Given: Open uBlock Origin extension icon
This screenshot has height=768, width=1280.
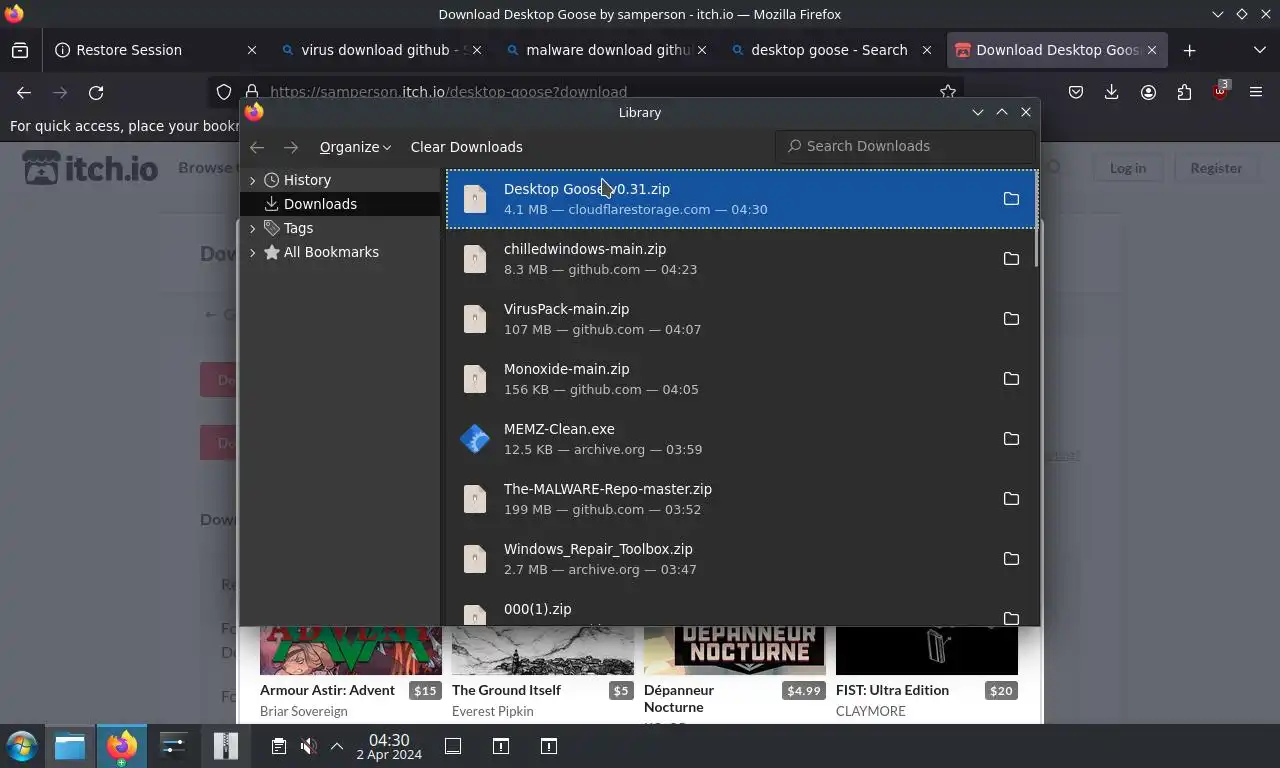Looking at the screenshot, I should pos(1220,92).
